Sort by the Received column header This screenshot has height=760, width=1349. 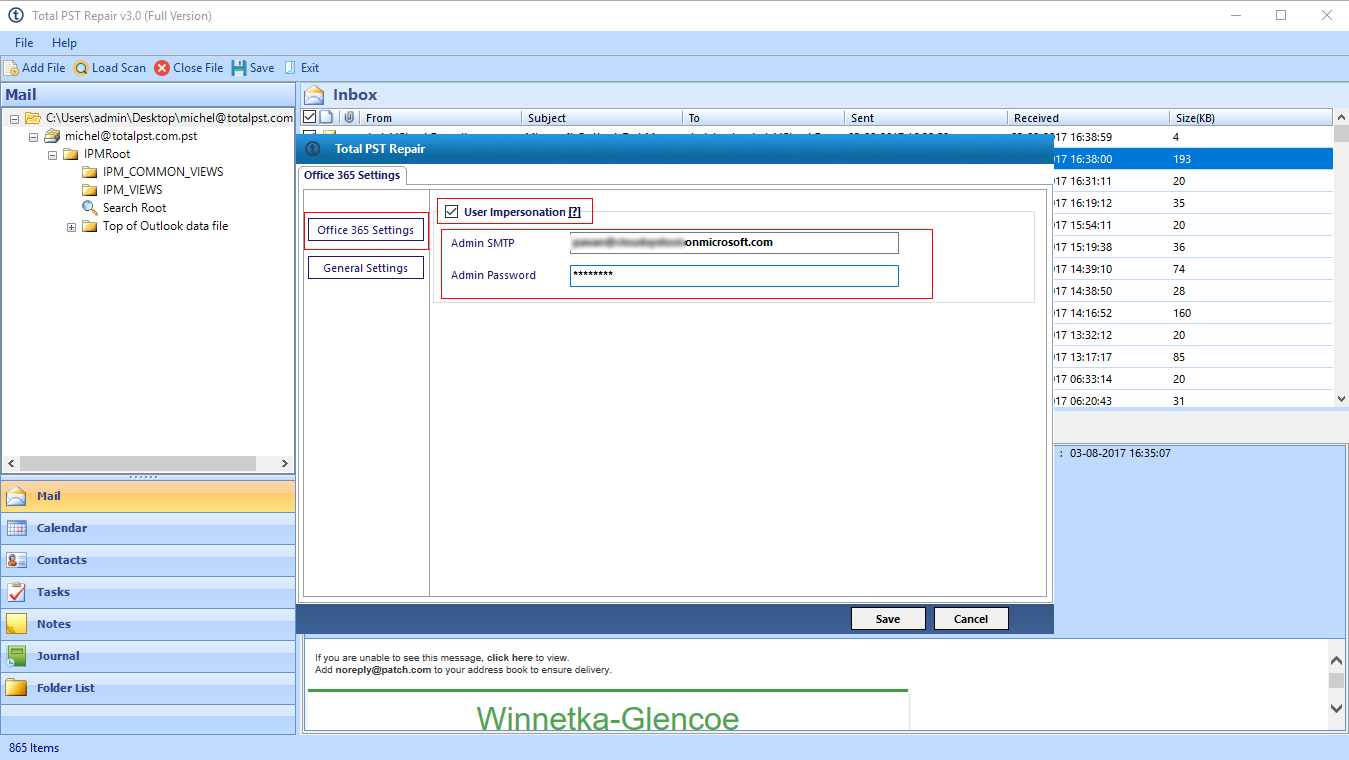coord(1088,118)
